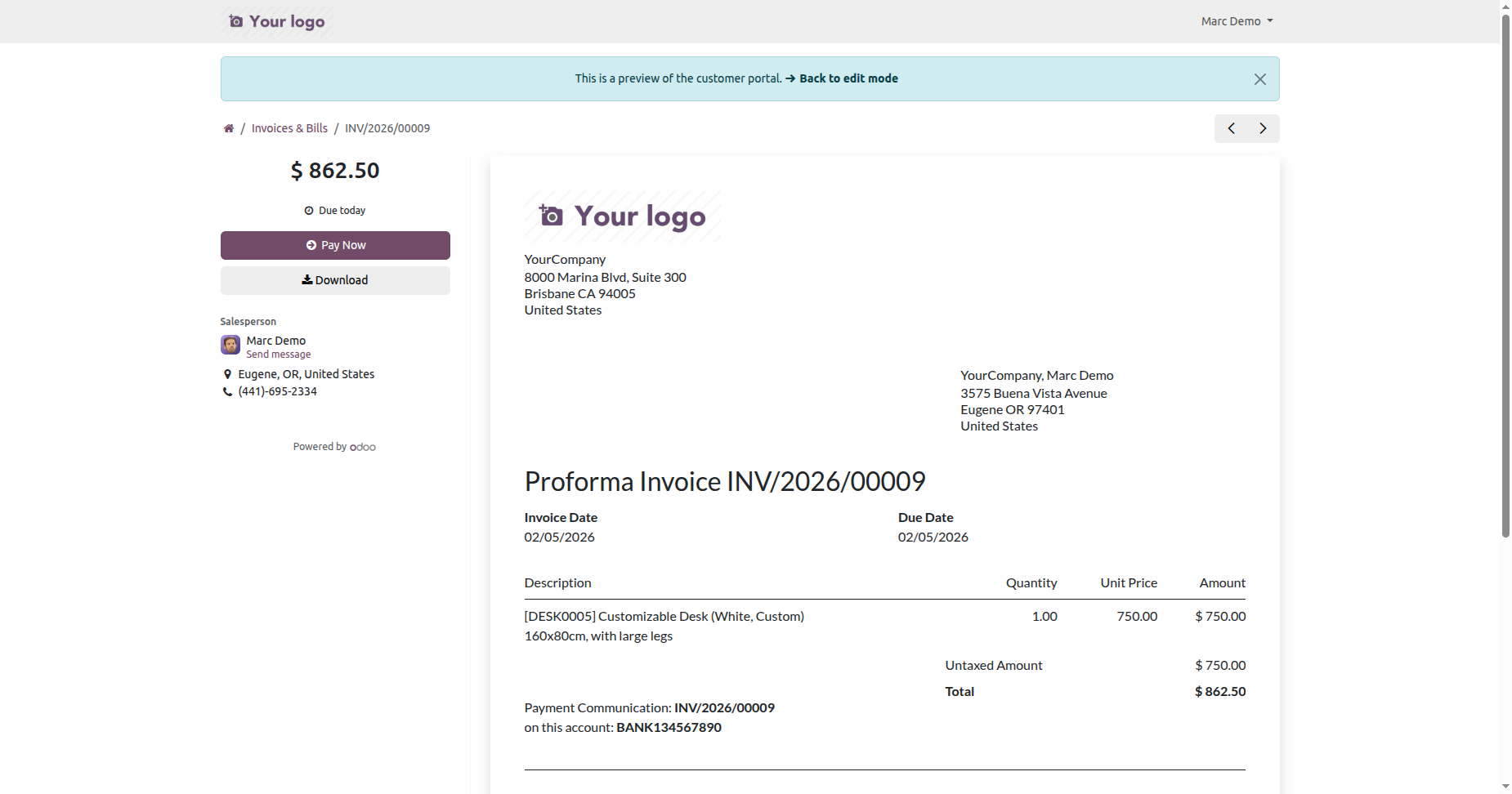Click the Description column header
The image size is (1512, 794).
[557, 583]
